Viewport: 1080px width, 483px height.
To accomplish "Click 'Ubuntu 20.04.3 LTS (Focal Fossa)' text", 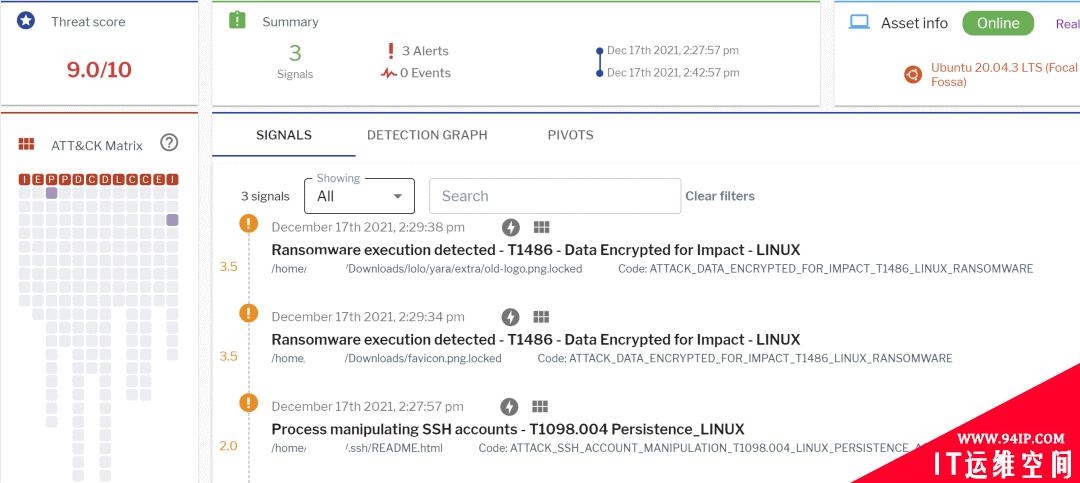I will pos(1004,74).
